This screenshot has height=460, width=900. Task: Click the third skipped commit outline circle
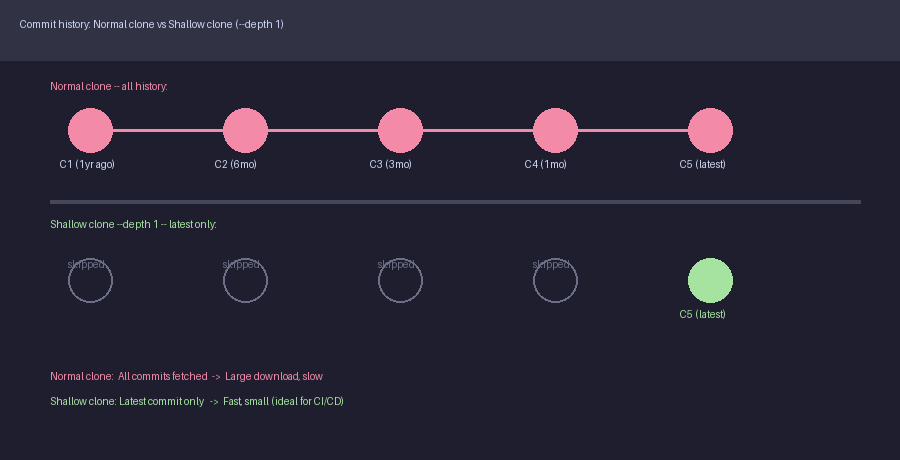coord(400,281)
